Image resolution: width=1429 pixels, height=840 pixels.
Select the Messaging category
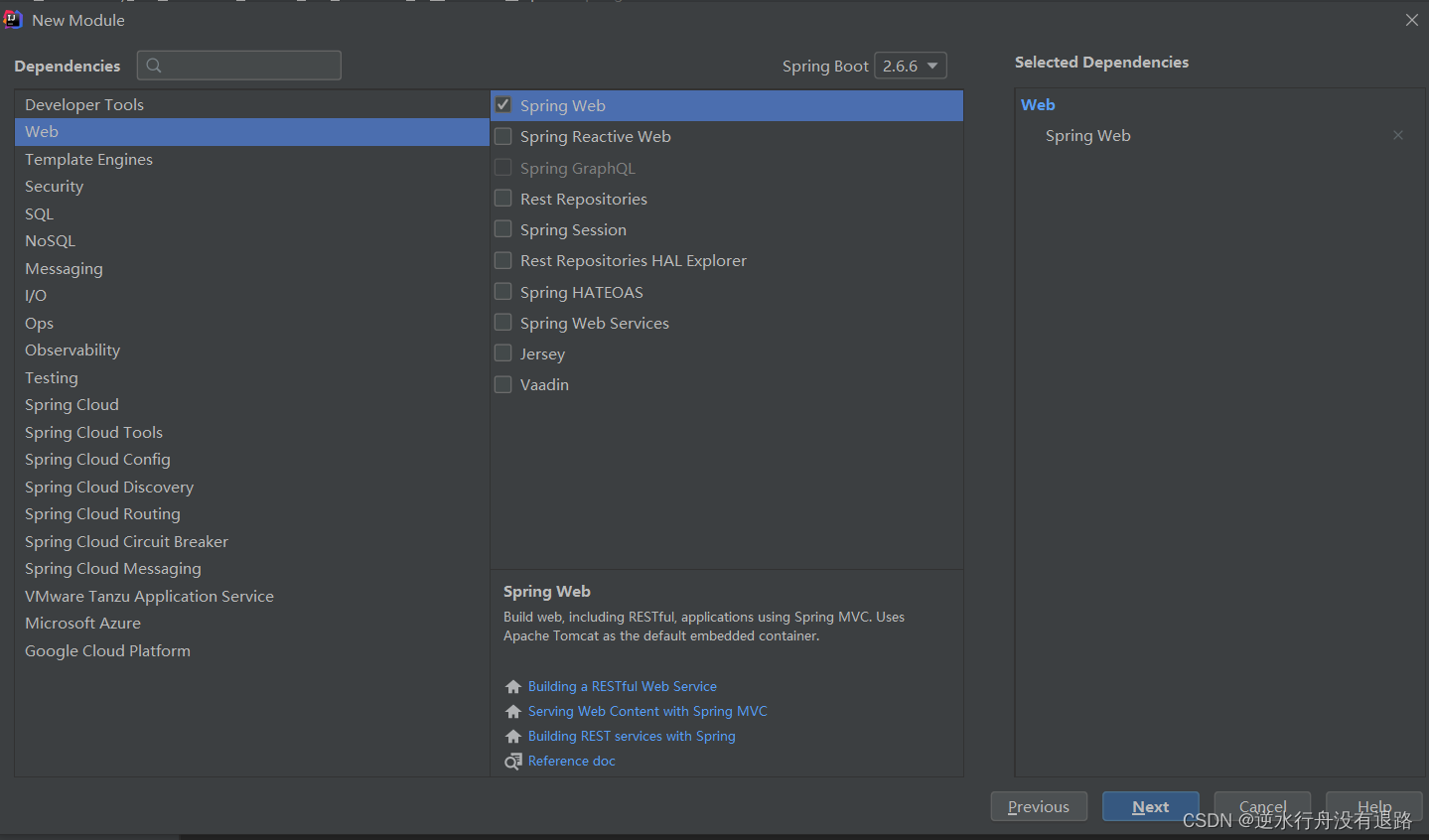click(x=252, y=268)
